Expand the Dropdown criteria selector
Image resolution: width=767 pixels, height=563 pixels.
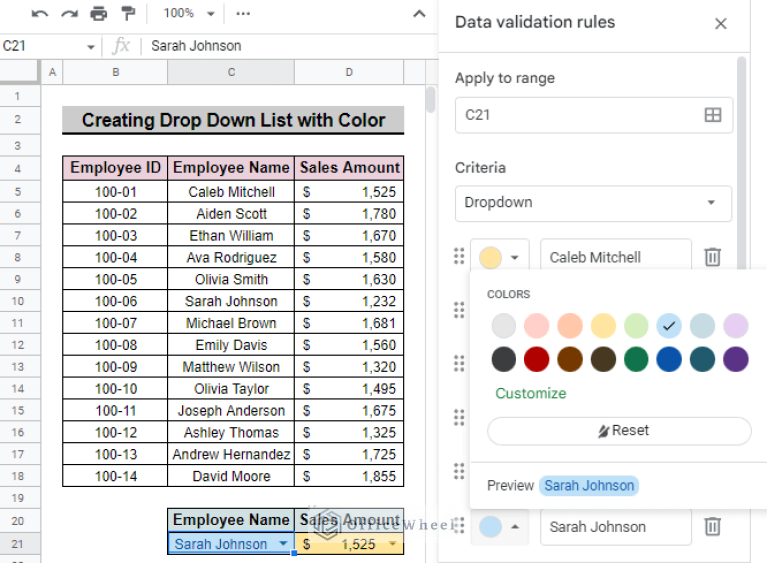point(593,202)
